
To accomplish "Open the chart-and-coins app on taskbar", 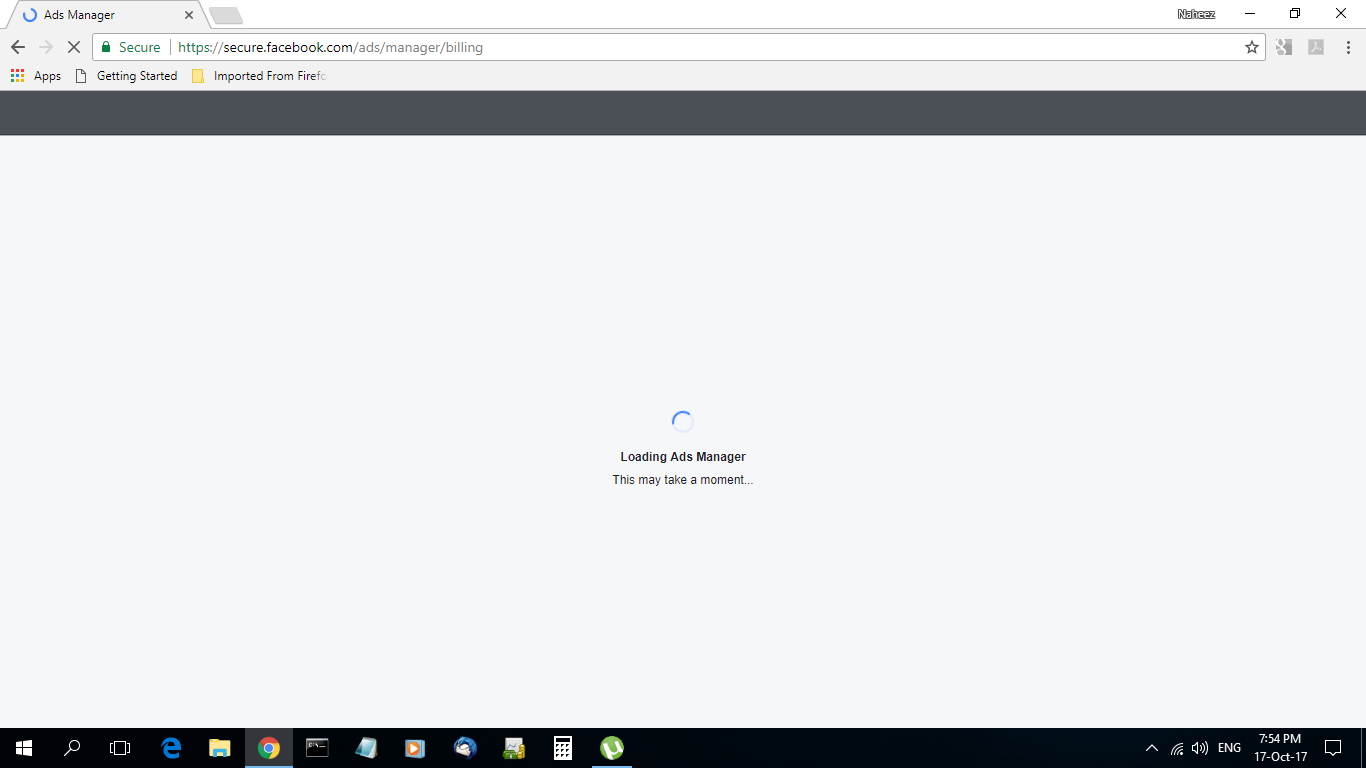I will pos(514,748).
